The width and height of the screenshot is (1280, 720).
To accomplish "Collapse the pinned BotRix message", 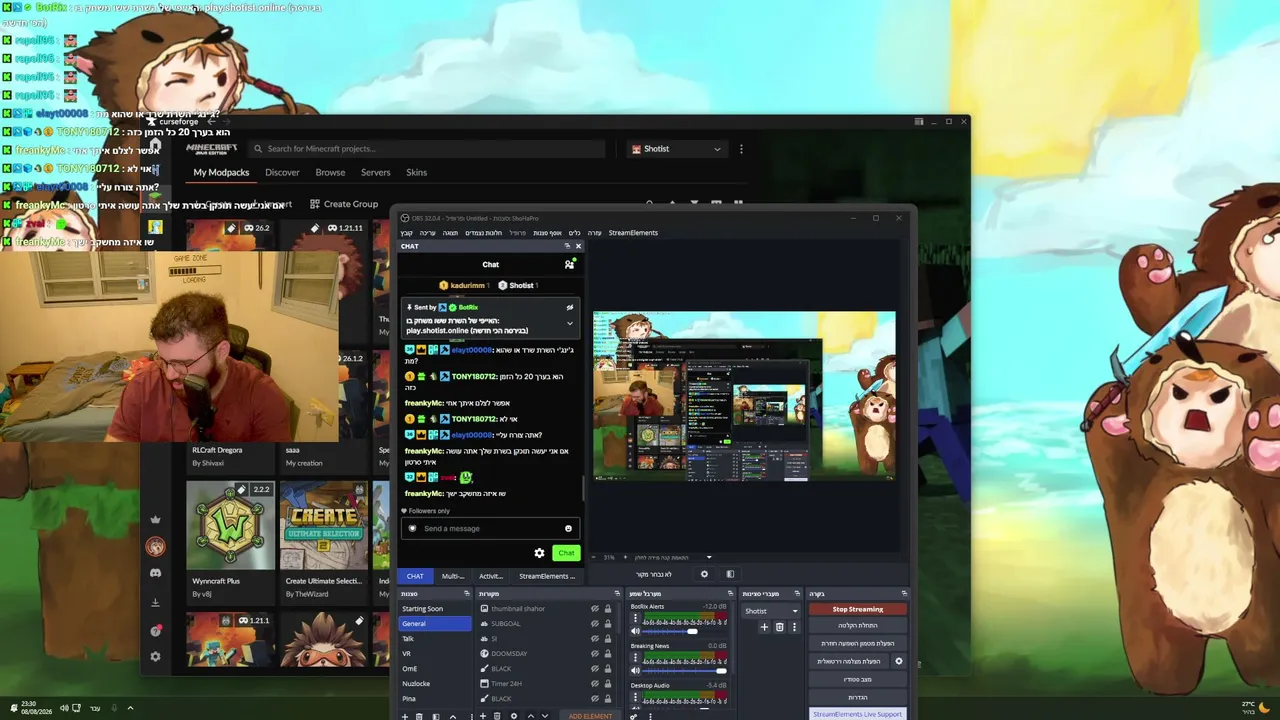I will coord(570,324).
